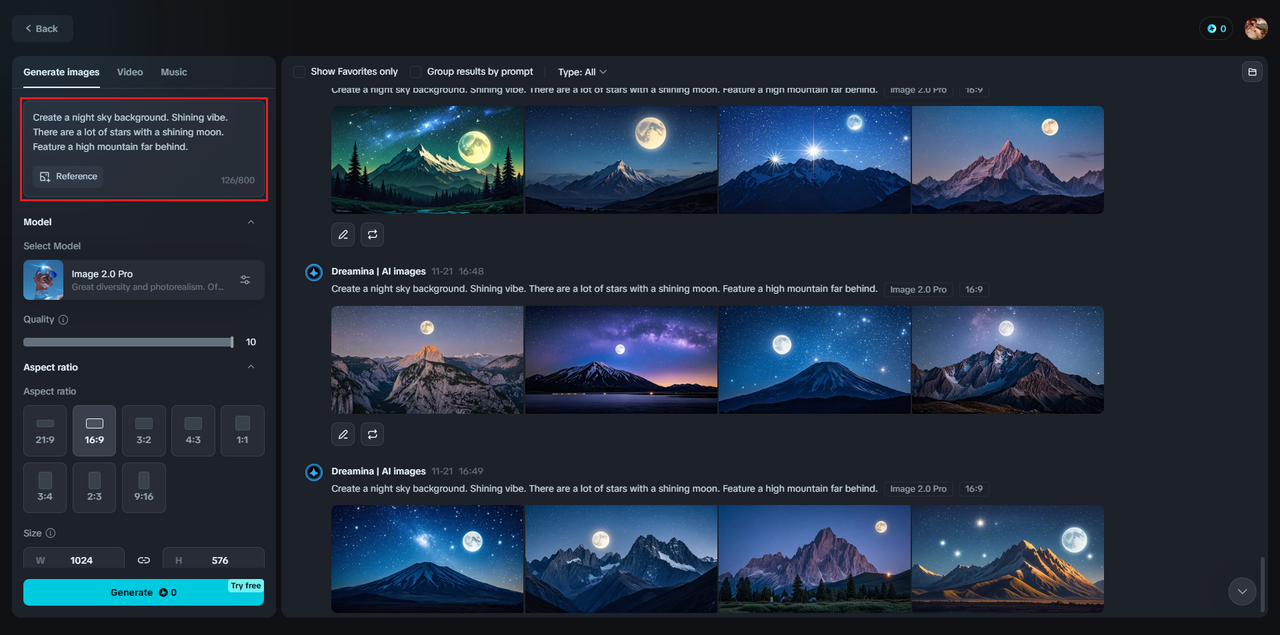This screenshot has width=1280, height=635.
Task: Adjust the Quality slider handle
Action: click(x=232, y=342)
